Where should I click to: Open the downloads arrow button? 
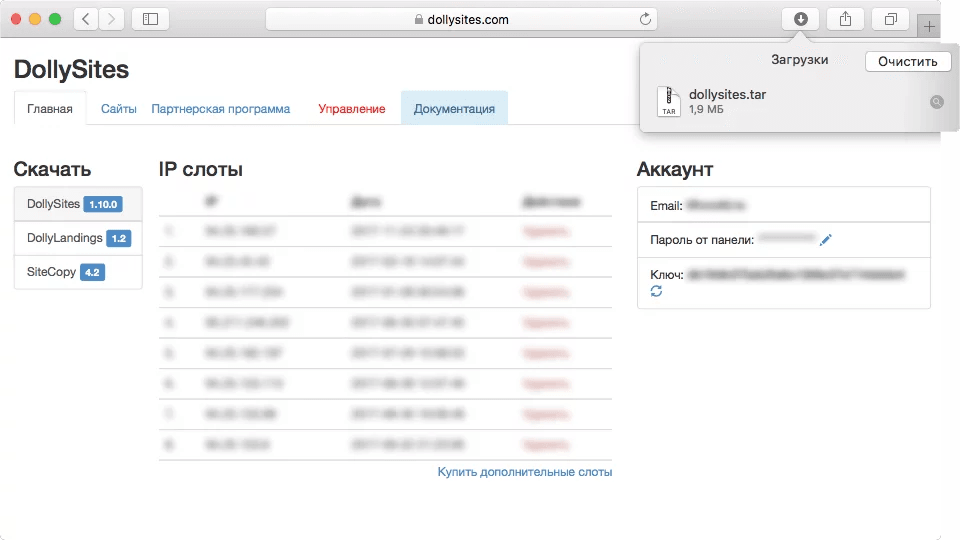[x=801, y=20]
